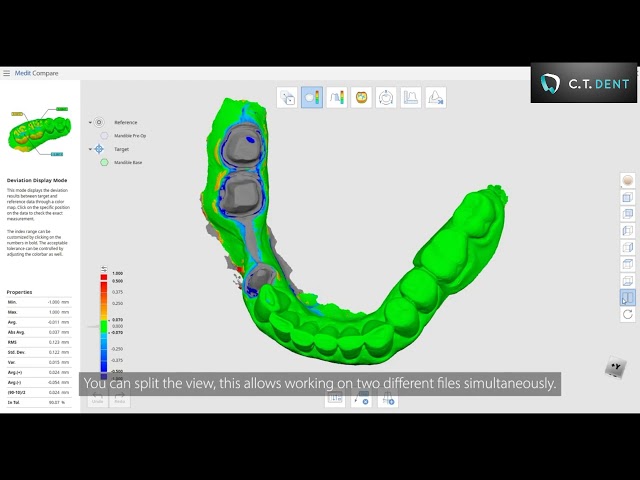The width and height of the screenshot is (640, 480).
Task: Select the Target crosshair icon
Action: click(x=99, y=149)
